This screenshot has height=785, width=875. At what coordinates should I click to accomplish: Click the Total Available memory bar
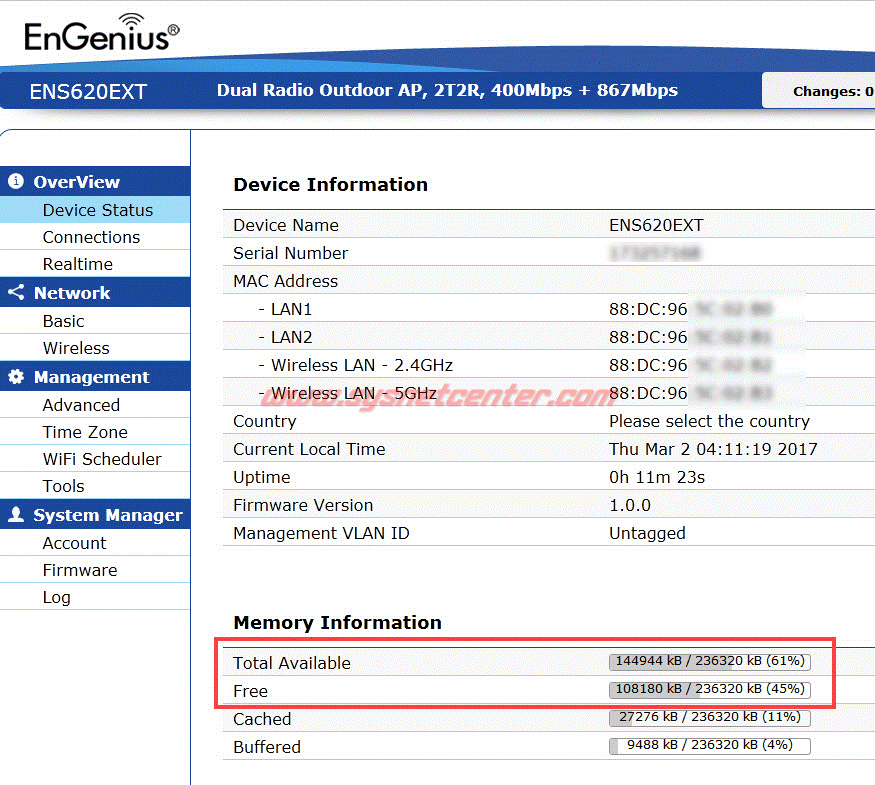point(709,662)
